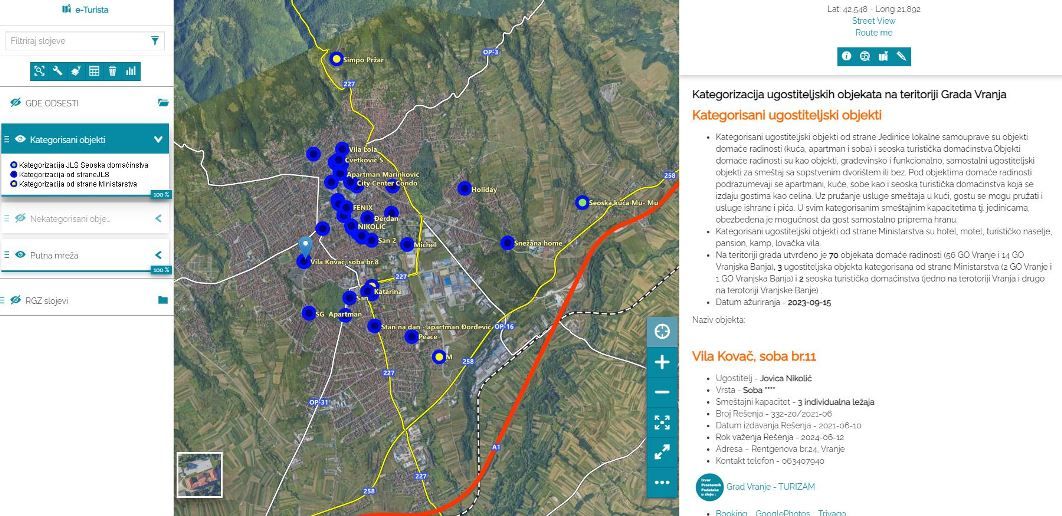Click the Filtriraj slojeve filter input
This screenshot has width=1062, height=516.
click(76, 41)
